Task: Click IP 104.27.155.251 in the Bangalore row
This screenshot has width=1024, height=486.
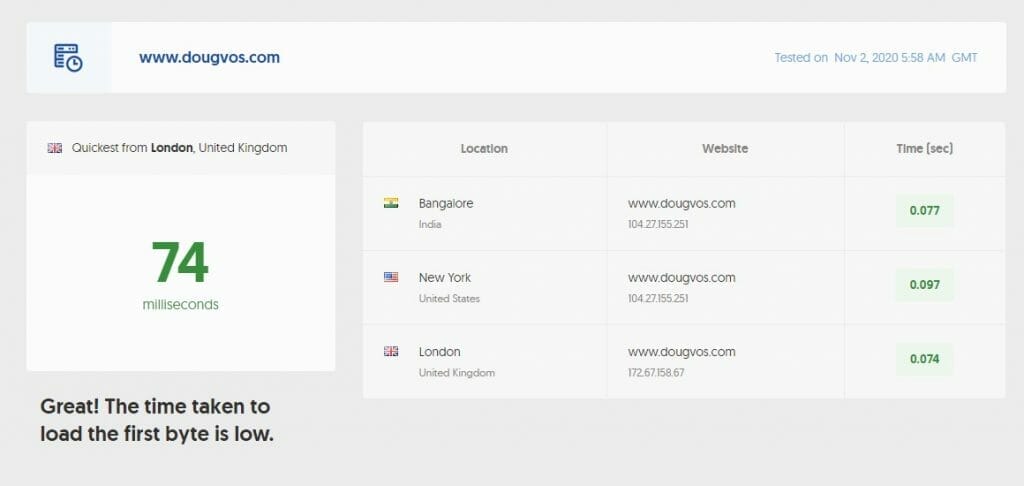Action: tap(658, 224)
